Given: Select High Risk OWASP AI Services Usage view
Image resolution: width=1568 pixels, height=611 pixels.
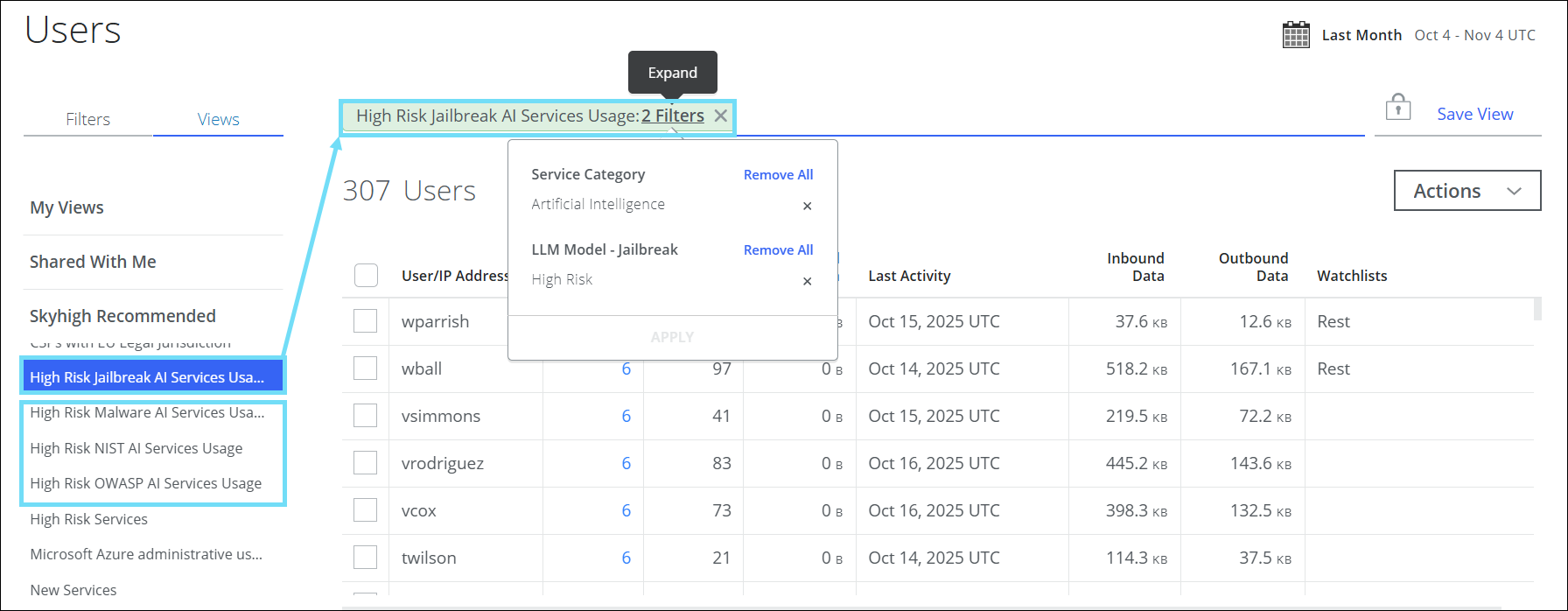Looking at the screenshot, I should (146, 483).
